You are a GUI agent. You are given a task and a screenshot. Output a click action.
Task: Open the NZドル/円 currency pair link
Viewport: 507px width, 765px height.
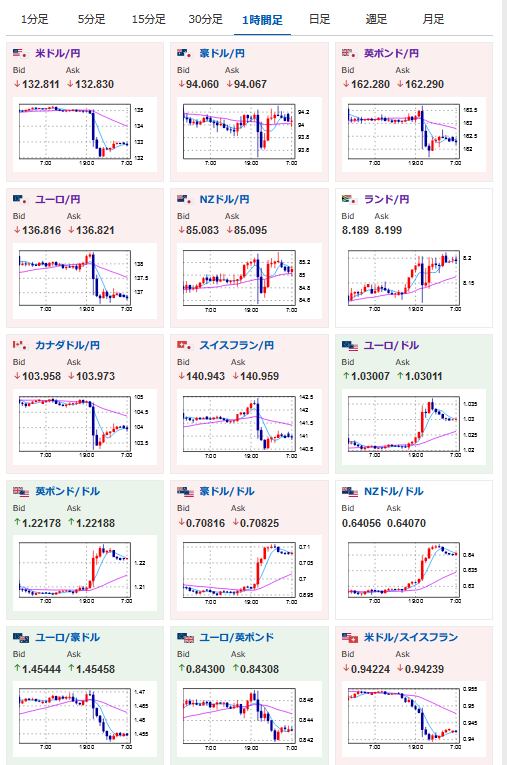[x=224, y=199]
